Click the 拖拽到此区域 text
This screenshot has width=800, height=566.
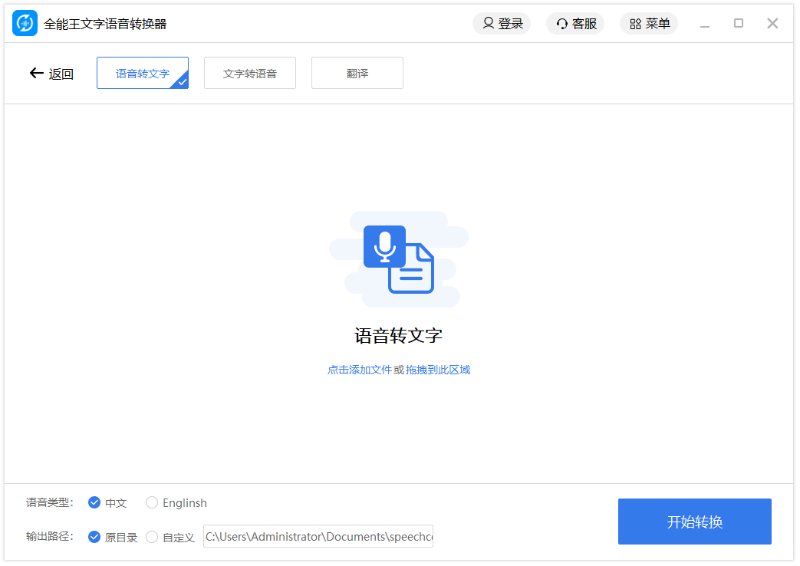pyautogui.click(x=438, y=370)
